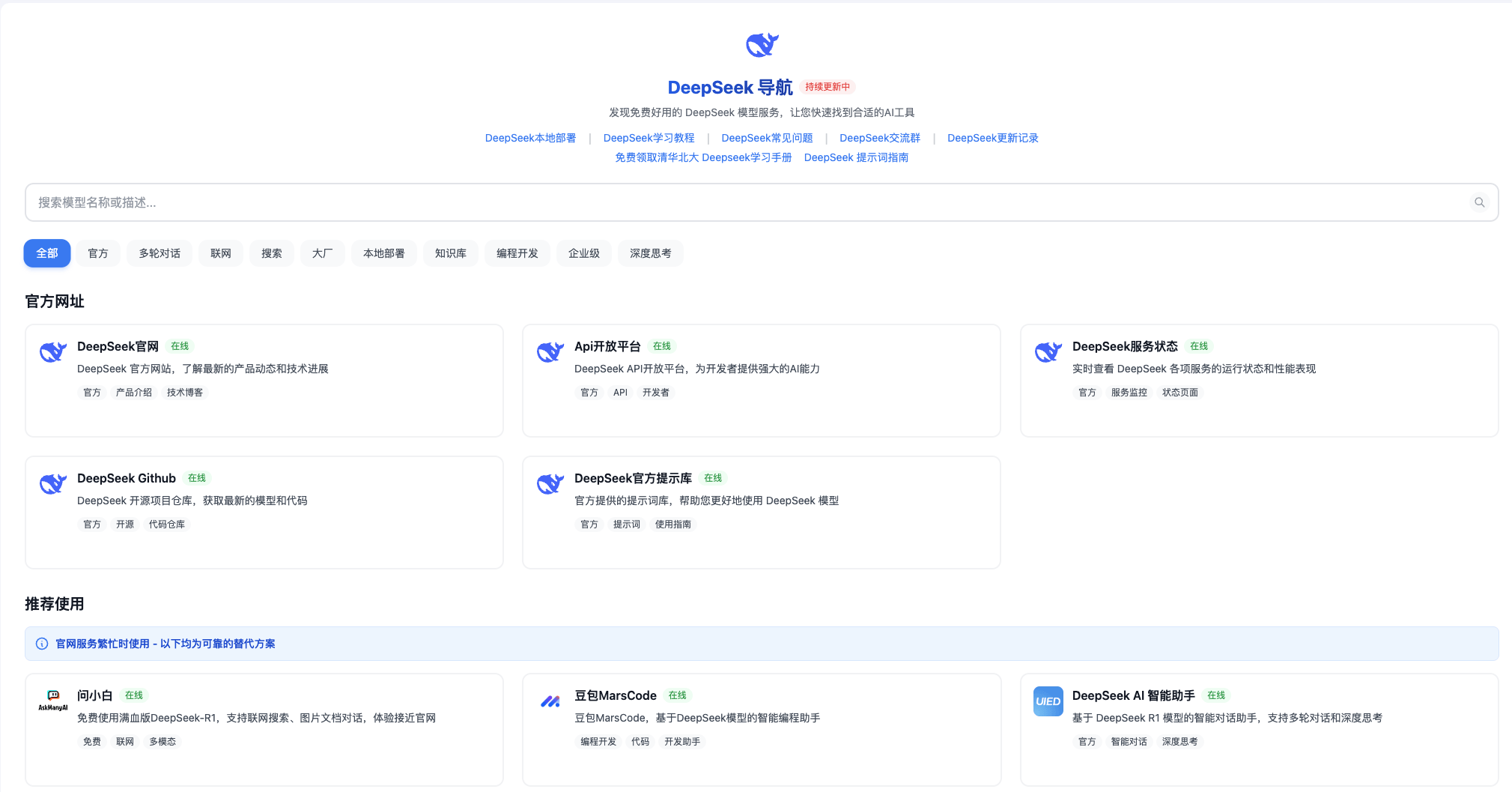The height and width of the screenshot is (792, 1512).
Task: Open the DeepSeek交流群 link
Action: 880,138
